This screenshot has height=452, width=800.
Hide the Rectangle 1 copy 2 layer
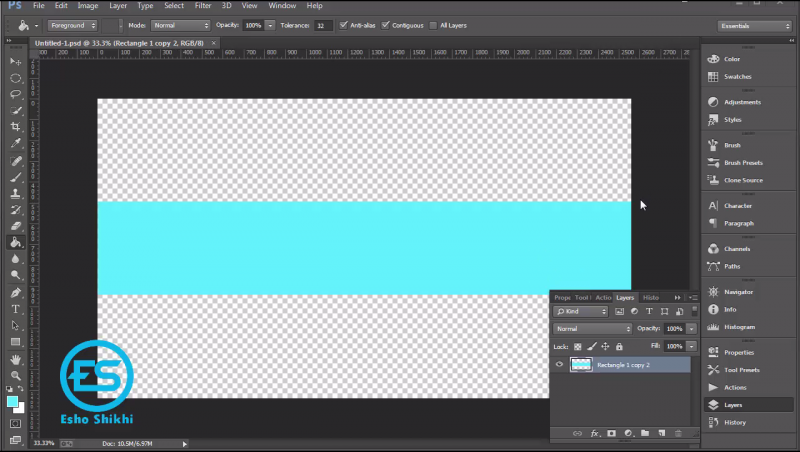[559, 364]
